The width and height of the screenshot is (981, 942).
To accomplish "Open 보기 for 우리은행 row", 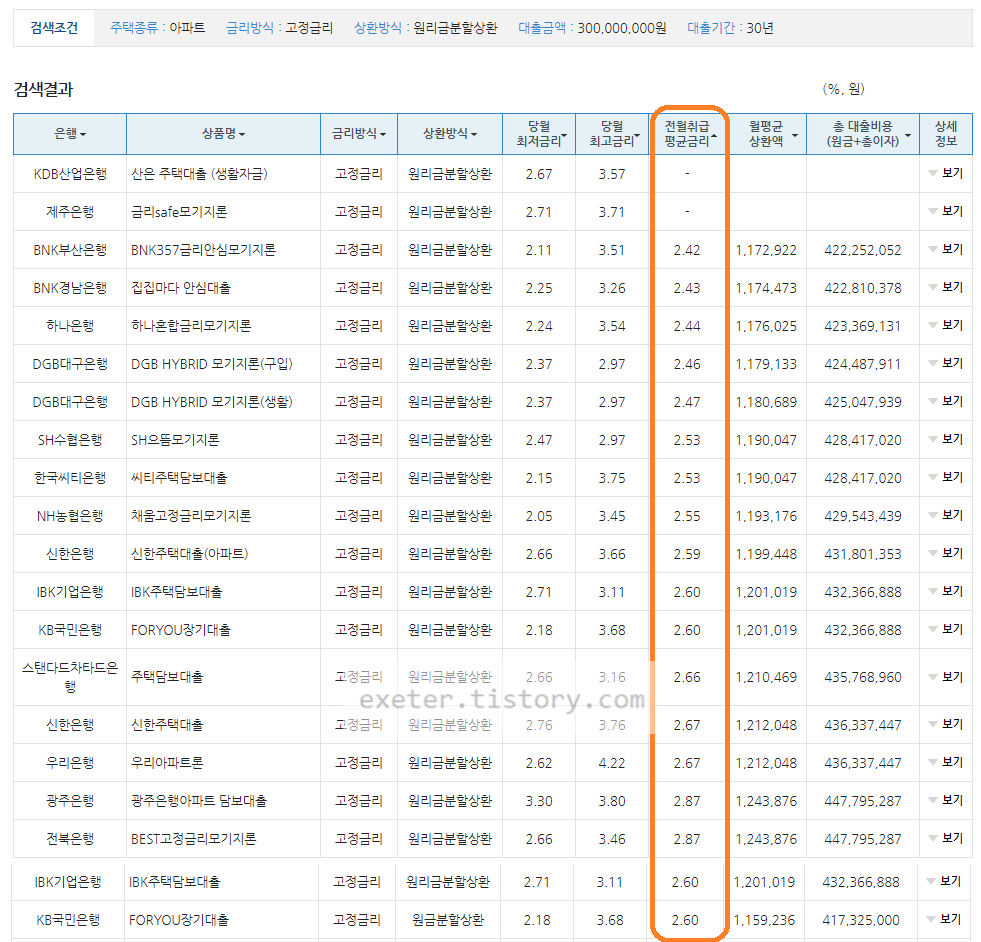I will pyautogui.click(x=946, y=762).
